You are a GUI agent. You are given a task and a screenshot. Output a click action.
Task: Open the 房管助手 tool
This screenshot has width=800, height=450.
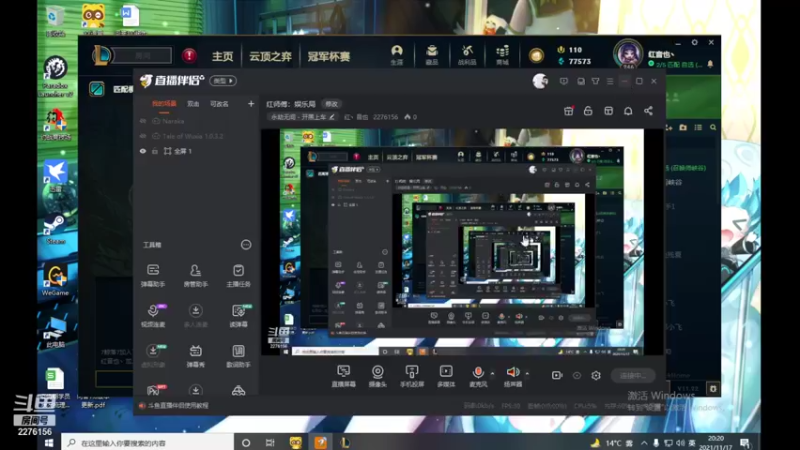195,276
